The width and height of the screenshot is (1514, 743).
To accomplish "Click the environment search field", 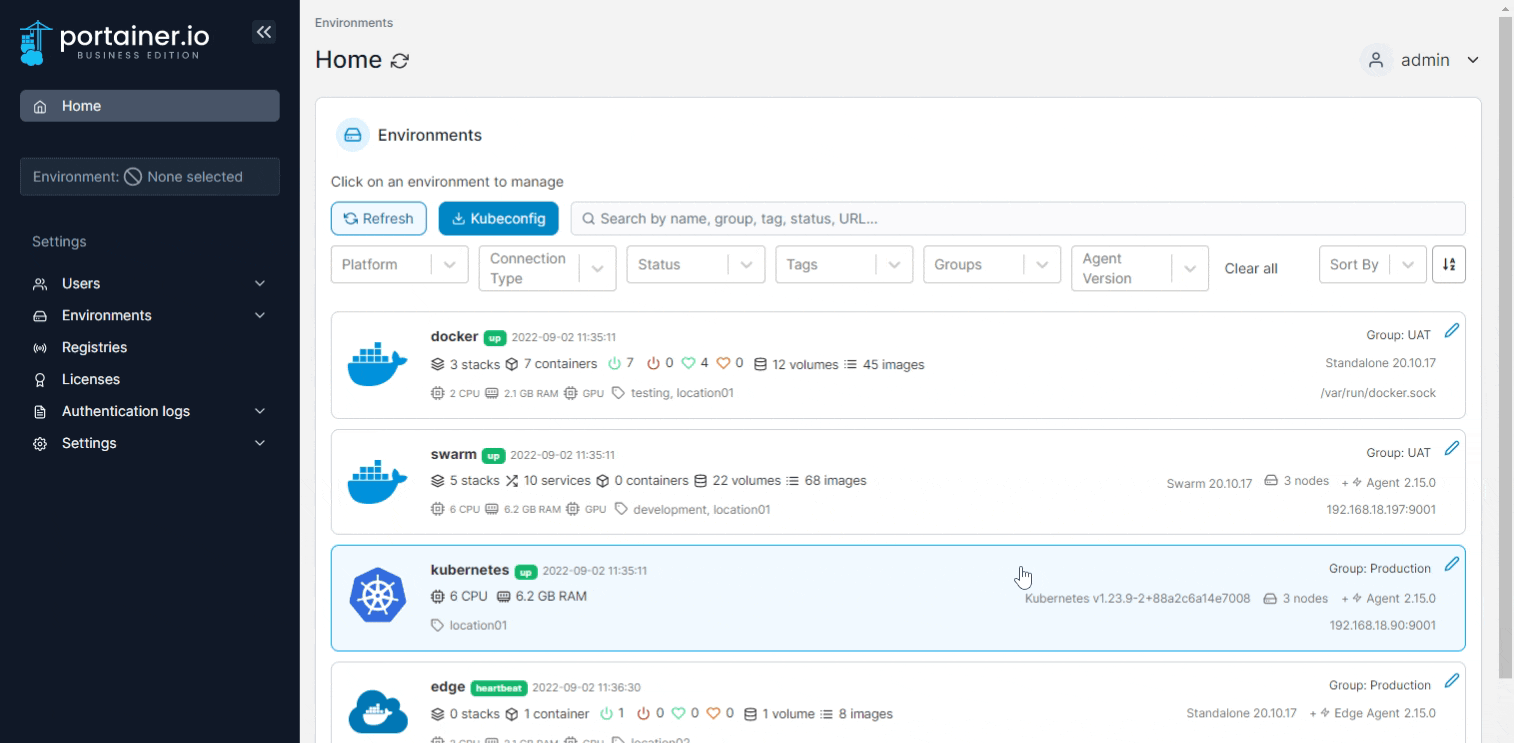I will (x=1018, y=219).
